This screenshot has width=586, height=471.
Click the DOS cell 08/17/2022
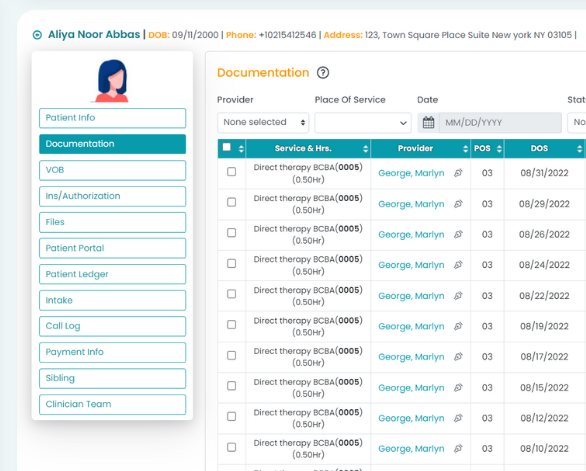tap(544, 357)
